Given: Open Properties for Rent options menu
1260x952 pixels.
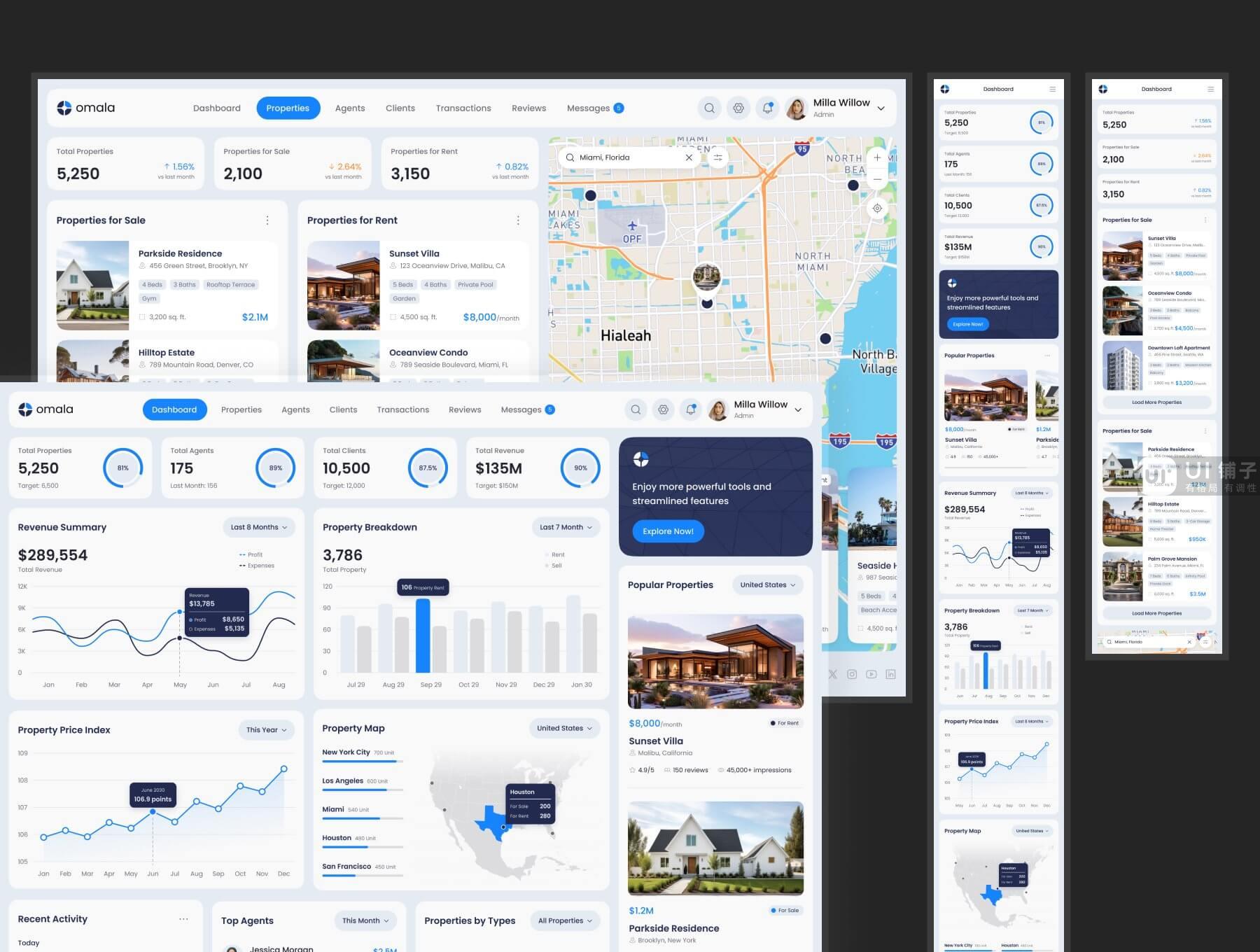Looking at the screenshot, I should point(518,220).
